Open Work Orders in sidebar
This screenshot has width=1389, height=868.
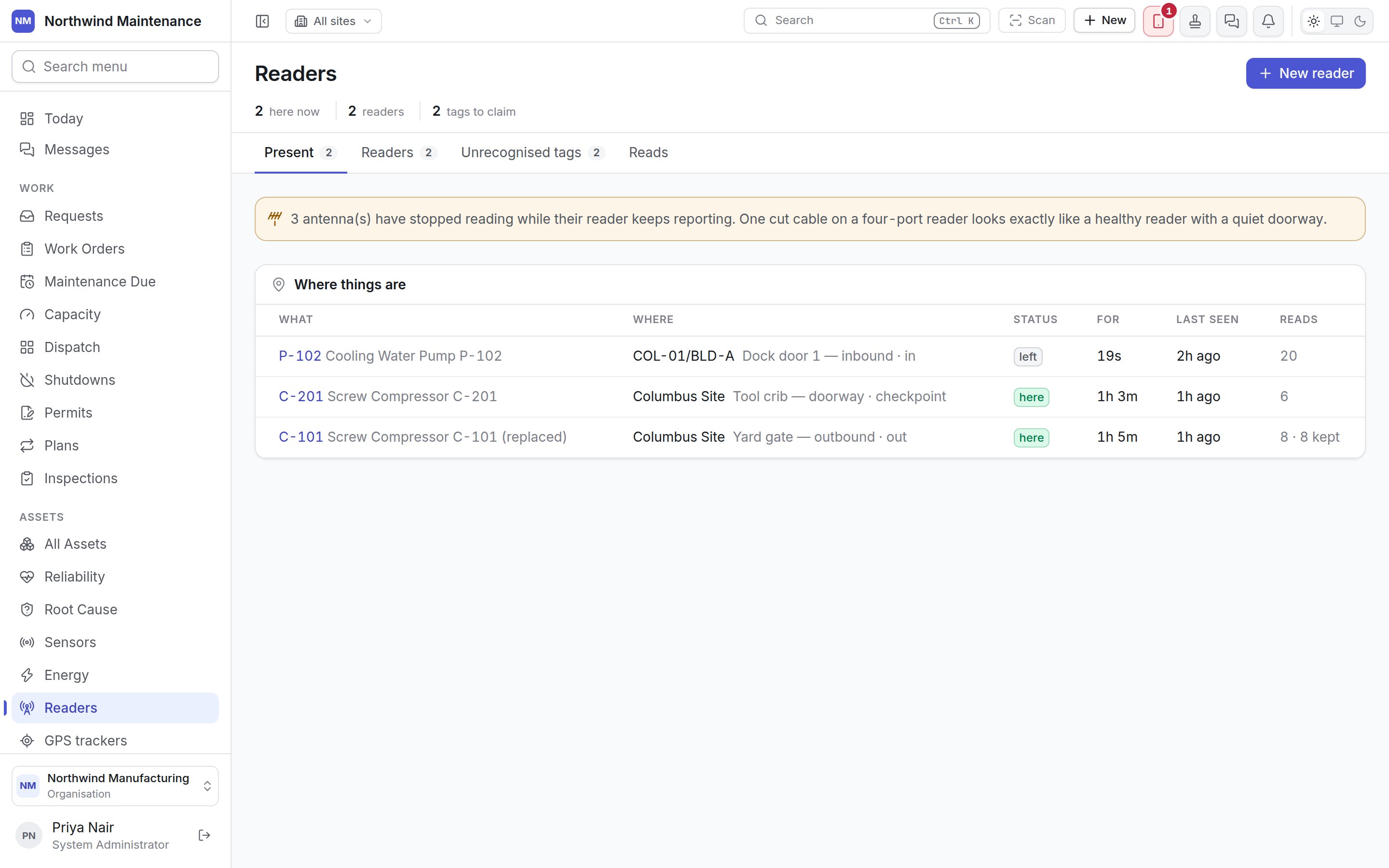click(x=115, y=249)
